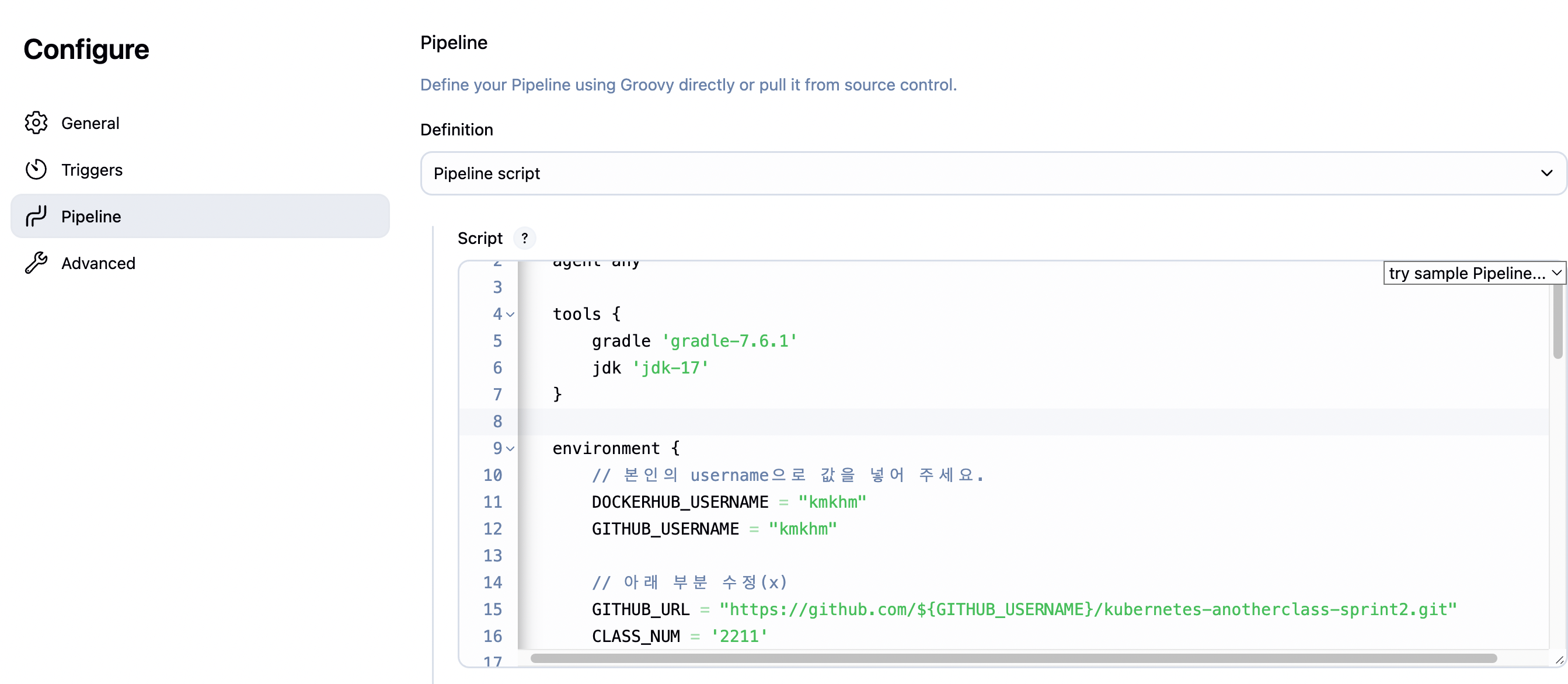Collapse the environment block fold arrow

(511, 448)
